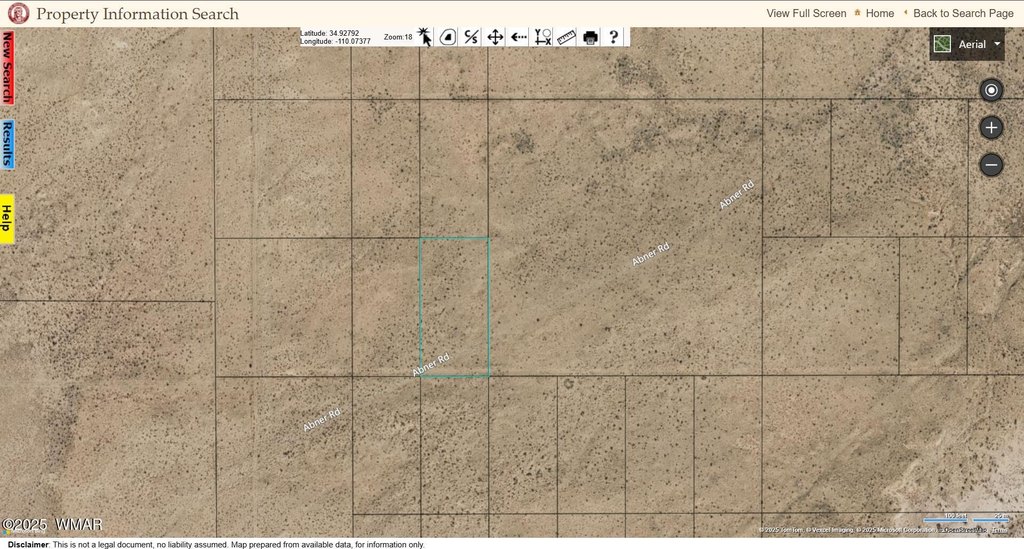Choose the pan map tool
This screenshot has height=549, width=1024.
(x=495, y=37)
